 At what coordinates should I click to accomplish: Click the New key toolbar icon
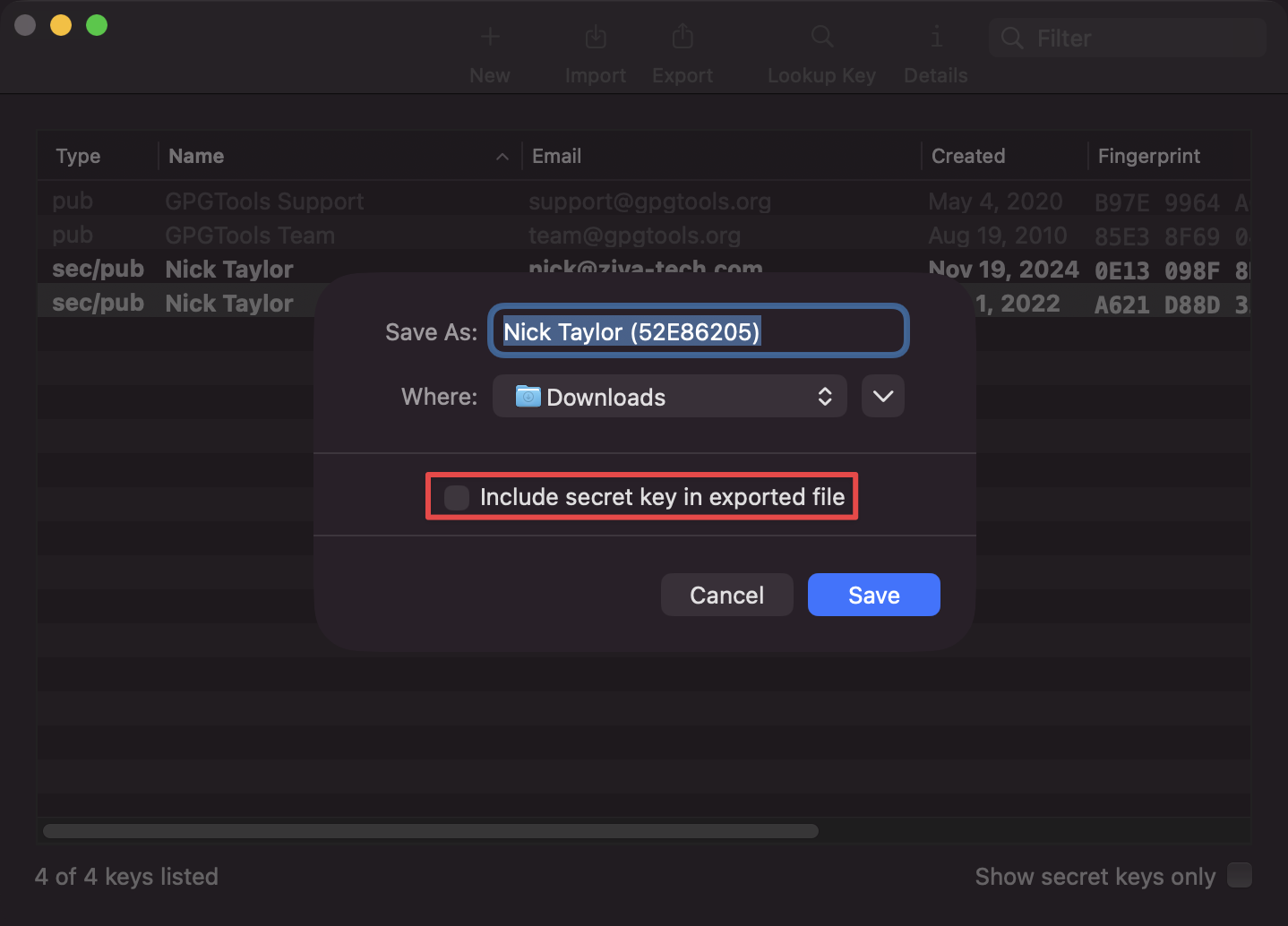[x=490, y=37]
